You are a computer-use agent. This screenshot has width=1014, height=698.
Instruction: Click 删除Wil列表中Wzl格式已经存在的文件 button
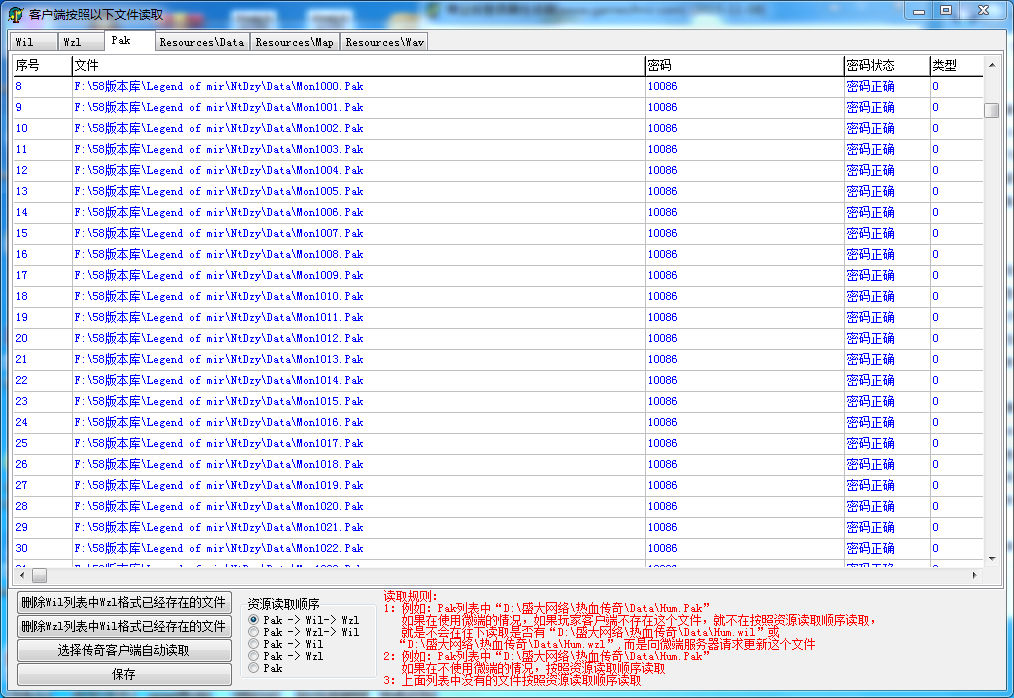click(x=124, y=602)
